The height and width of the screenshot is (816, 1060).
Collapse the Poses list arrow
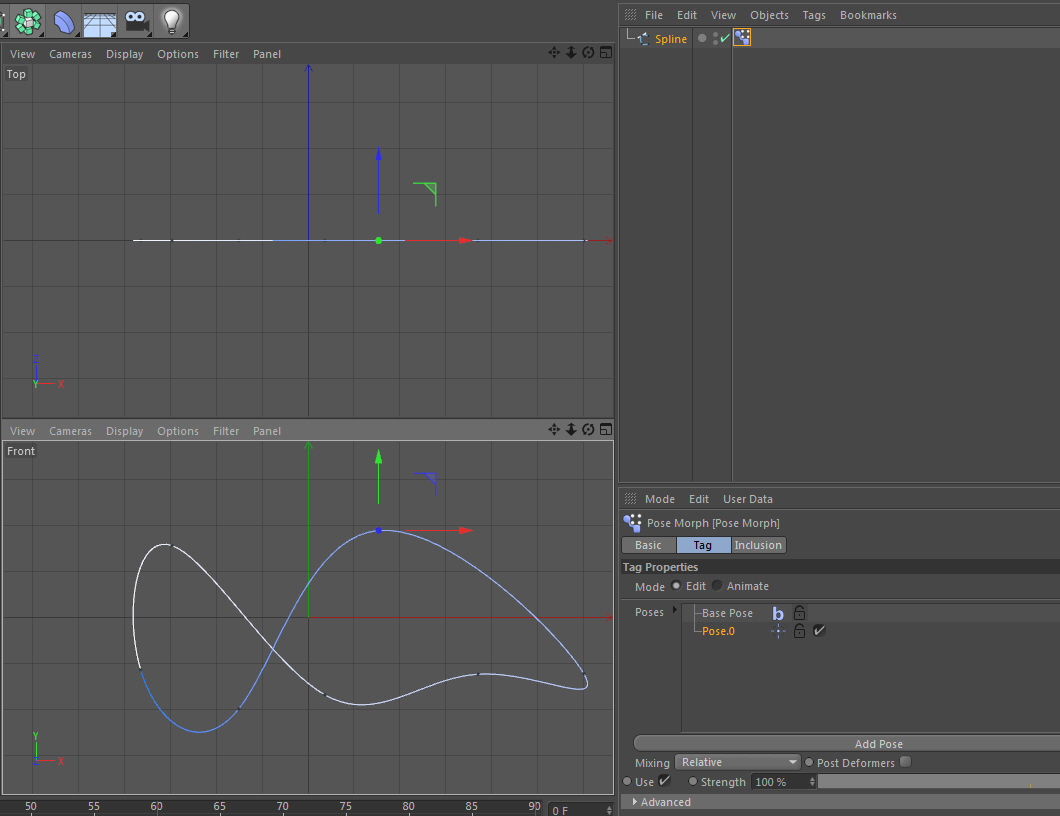click(675, 610)
